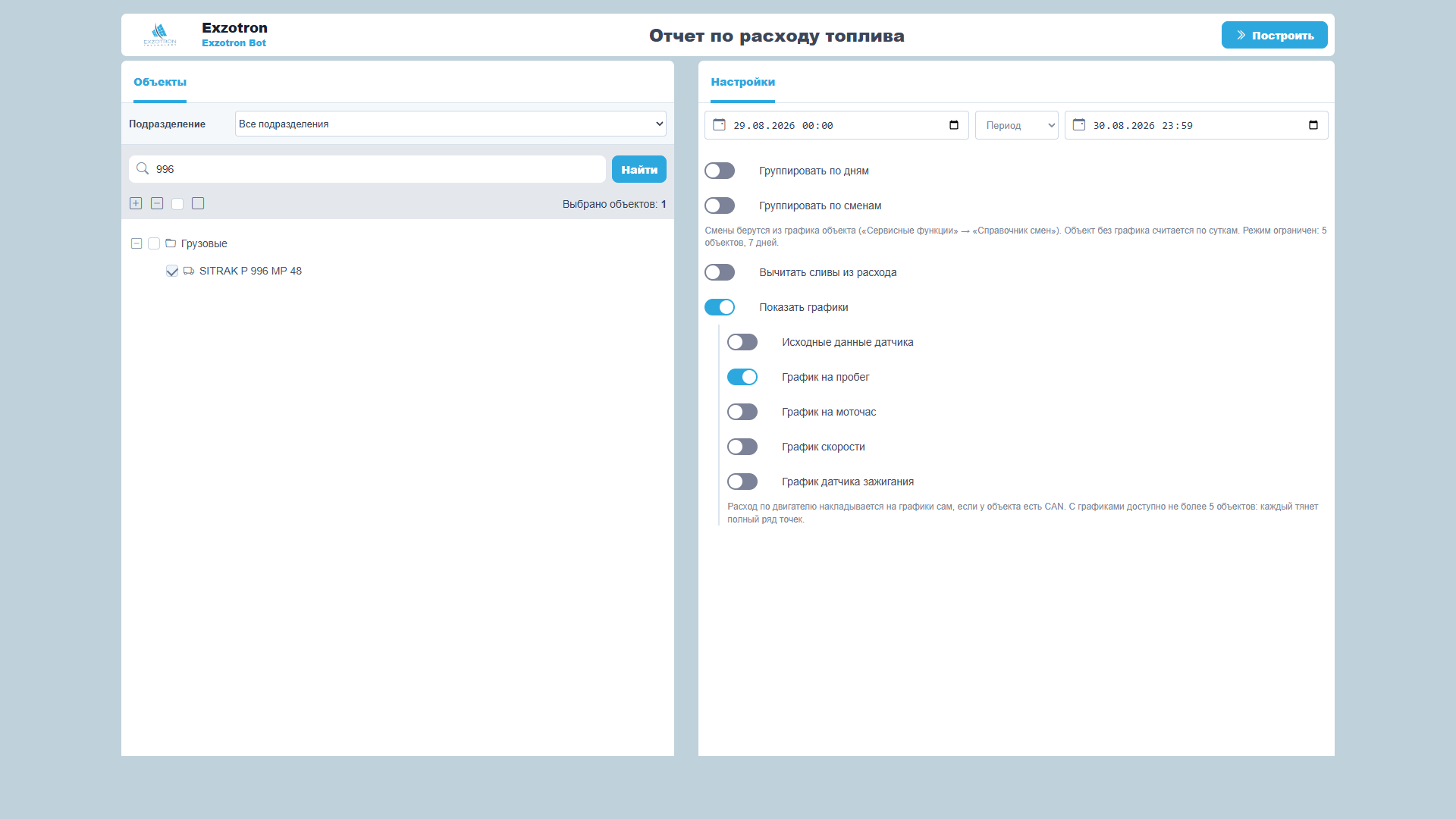
Task: Click the magnifier icon in the search field
Action: pyautogui.click(x=143, y=168)
